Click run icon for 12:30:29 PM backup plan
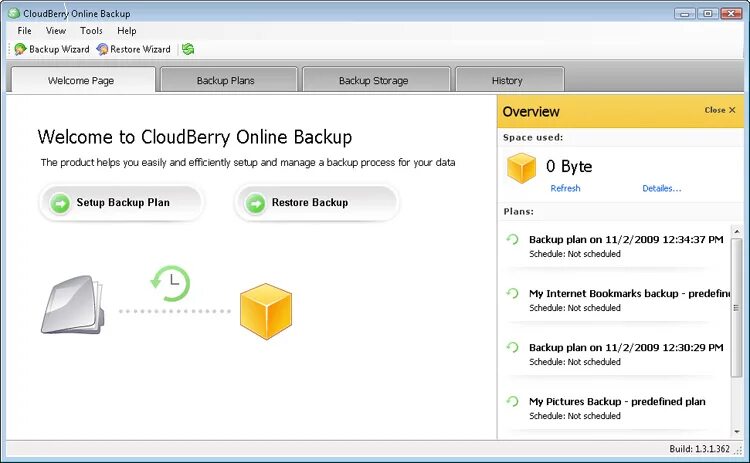The image size is (750, 463). point(512,347)
